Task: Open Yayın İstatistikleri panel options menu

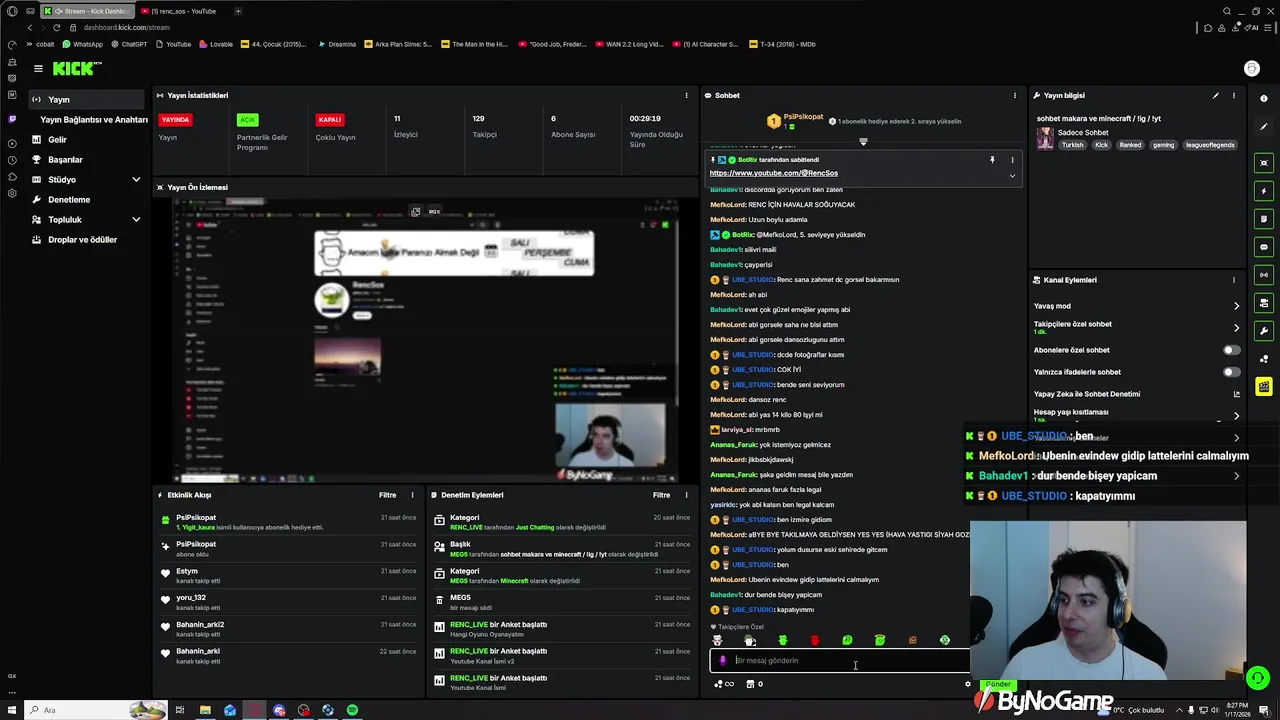Action: point(686,95)
